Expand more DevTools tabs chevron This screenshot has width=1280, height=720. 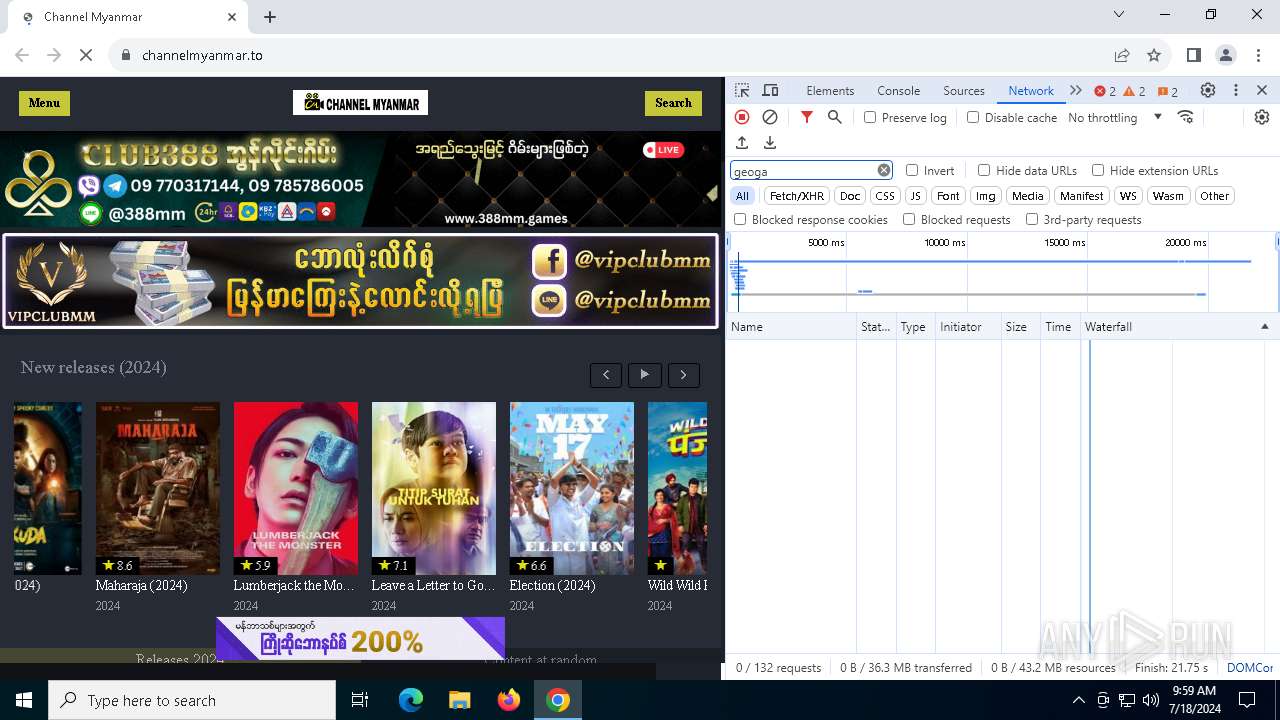(x=1076, y=90)
